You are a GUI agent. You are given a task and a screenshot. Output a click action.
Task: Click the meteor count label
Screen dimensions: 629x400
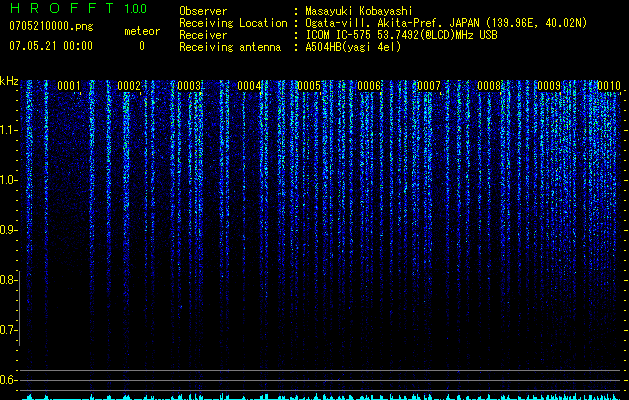[x=142, y=31]
